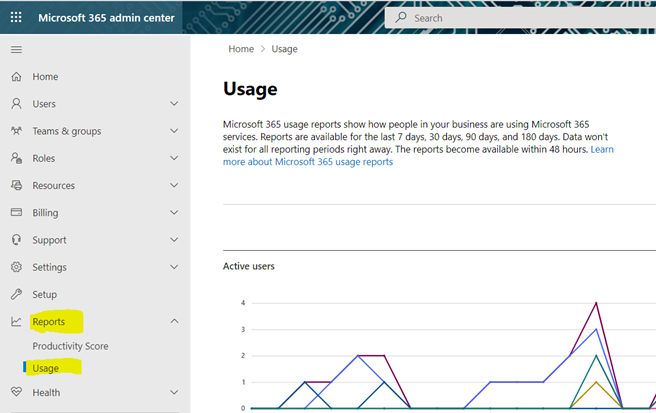Click into the Search box
This screenshot has height=413, width=656.
coord(520,18)
